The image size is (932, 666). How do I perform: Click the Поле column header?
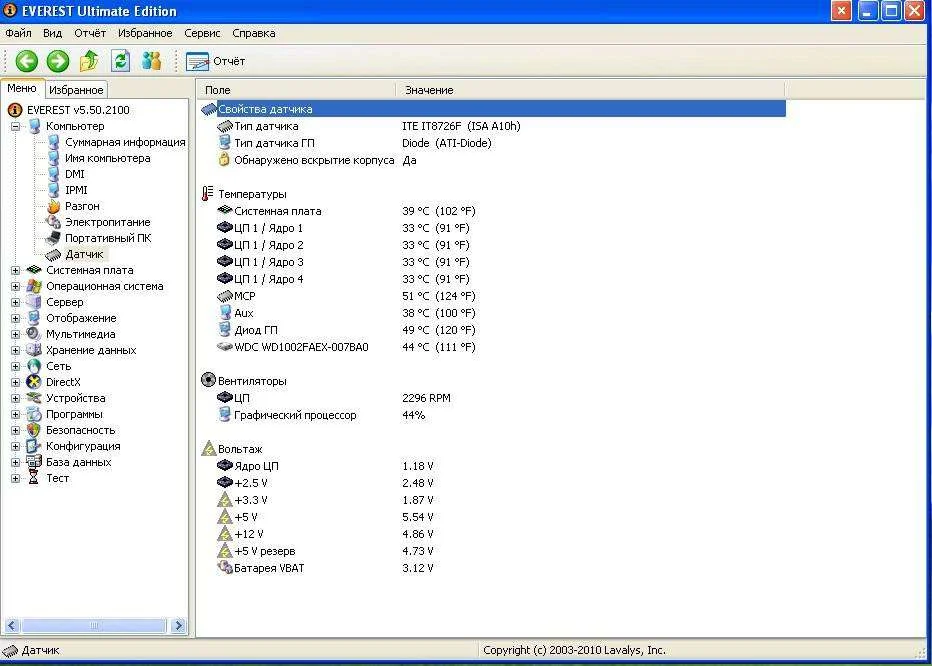[297, 90]
